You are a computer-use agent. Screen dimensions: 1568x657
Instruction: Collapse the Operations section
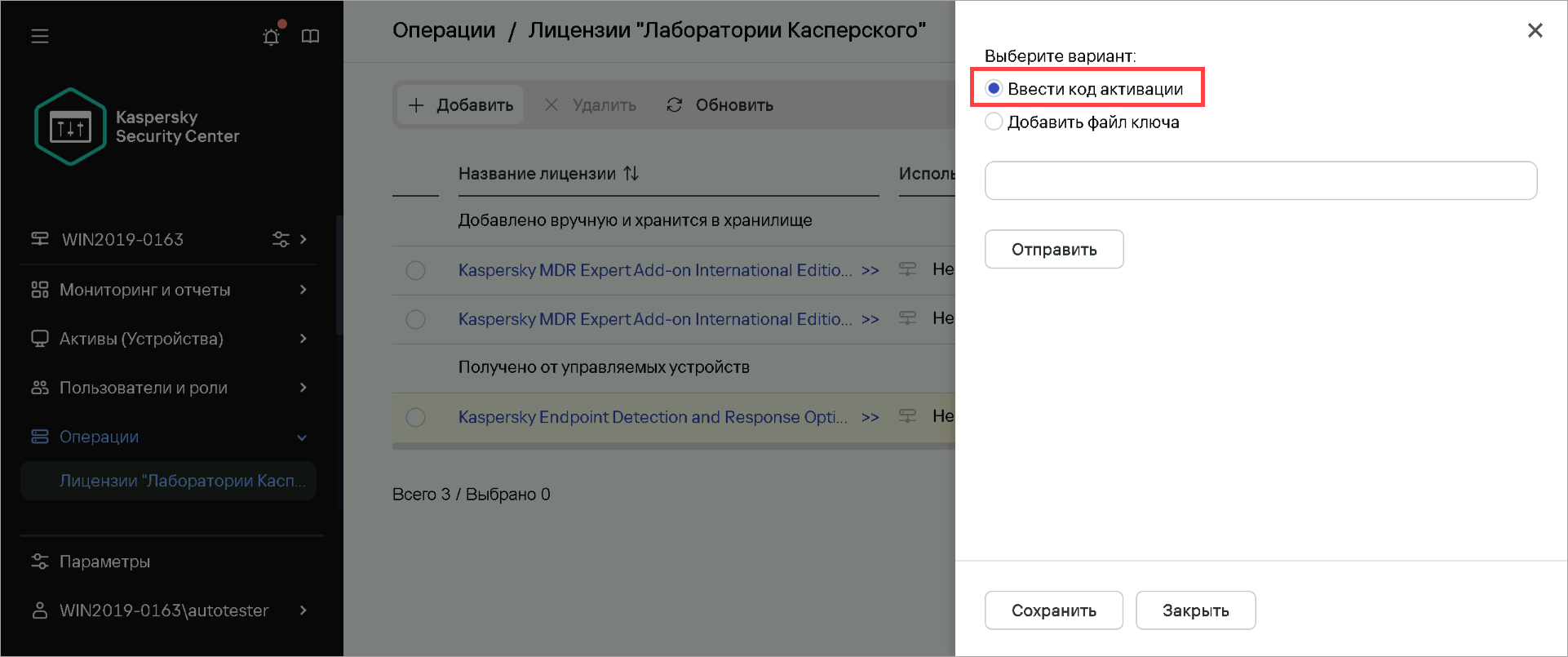pyautogui.click(x=302, y=437)
